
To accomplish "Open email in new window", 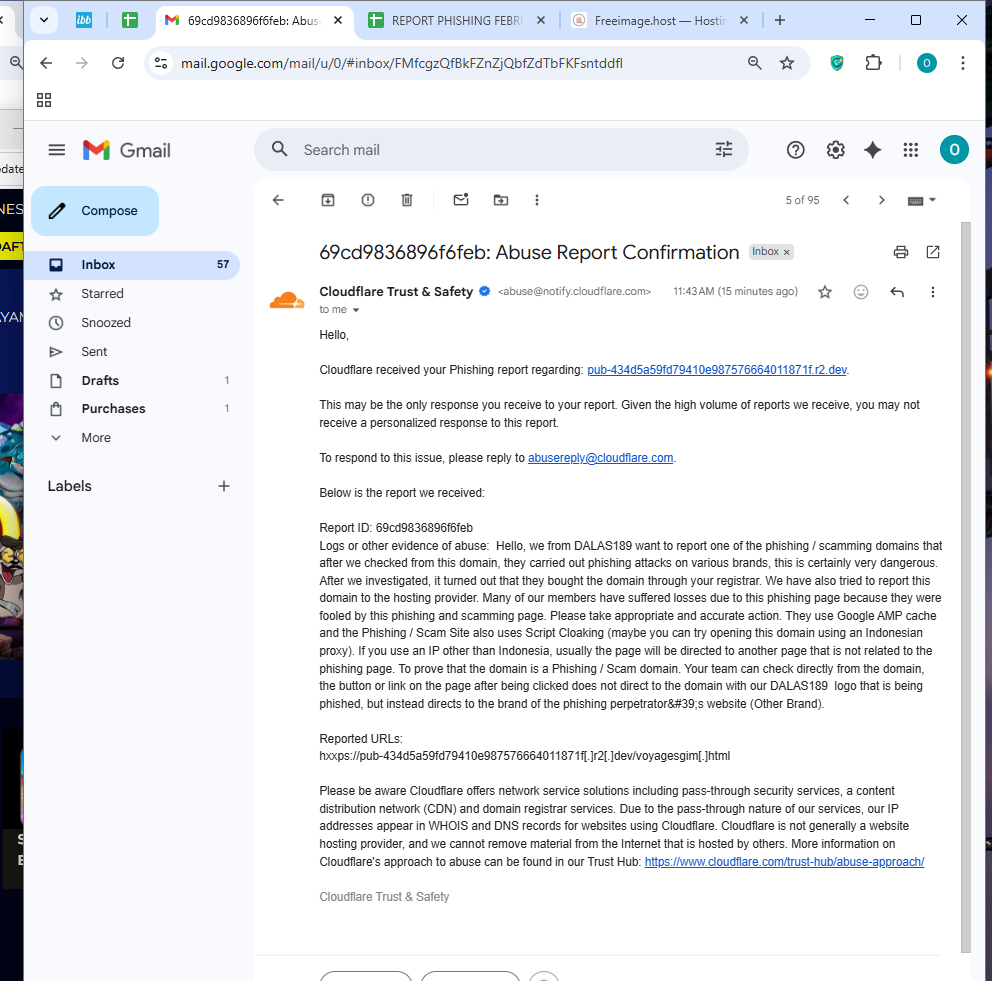I will click(933, 252).
